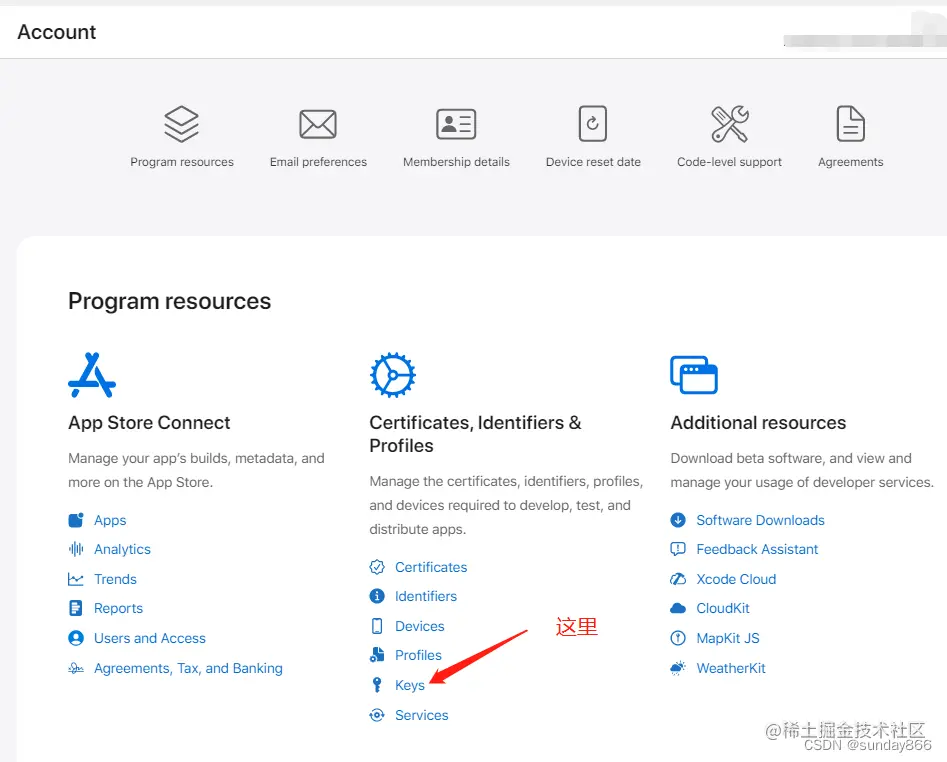Open the Devices link
Screen dimensions: 947x762
[420, 626]
